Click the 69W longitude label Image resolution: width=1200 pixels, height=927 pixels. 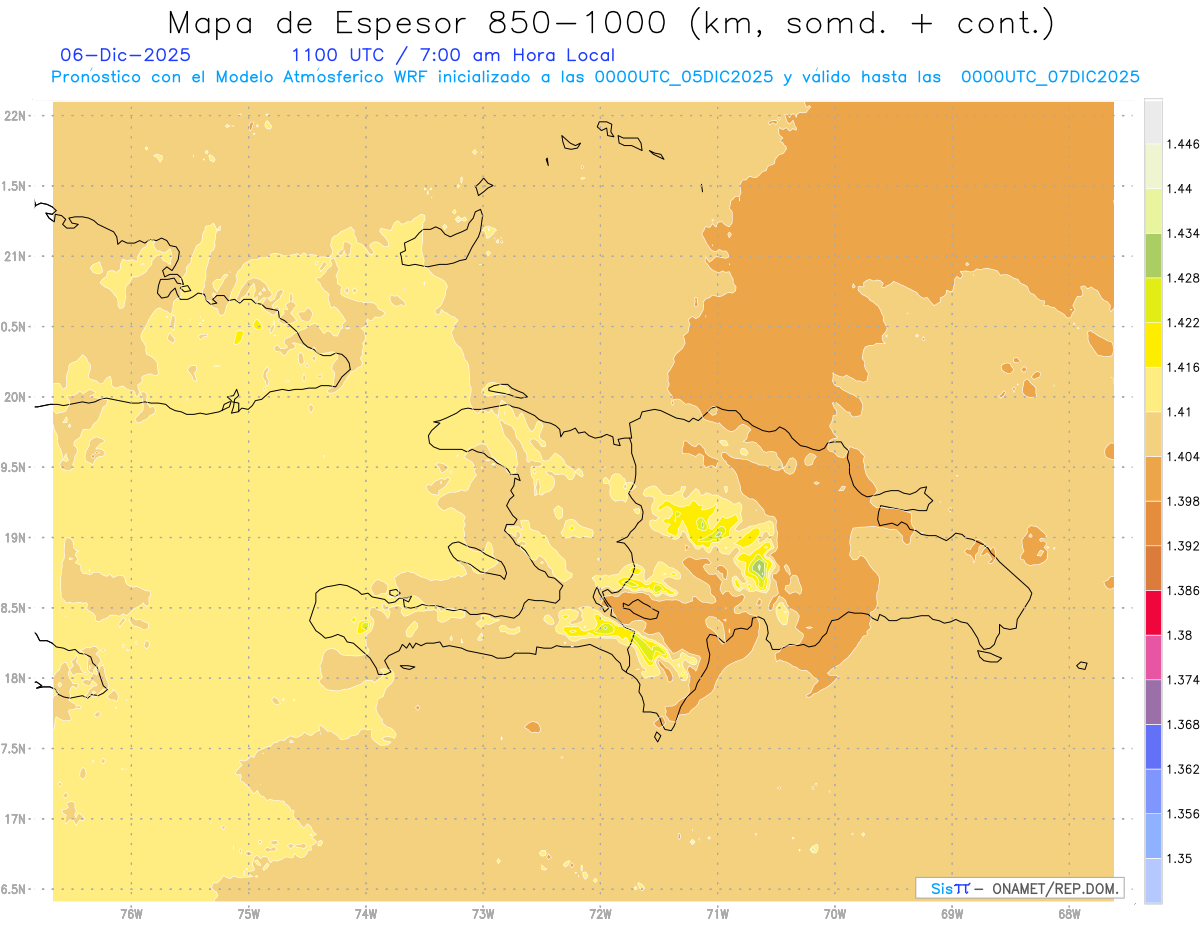click(x=952, y=913)
